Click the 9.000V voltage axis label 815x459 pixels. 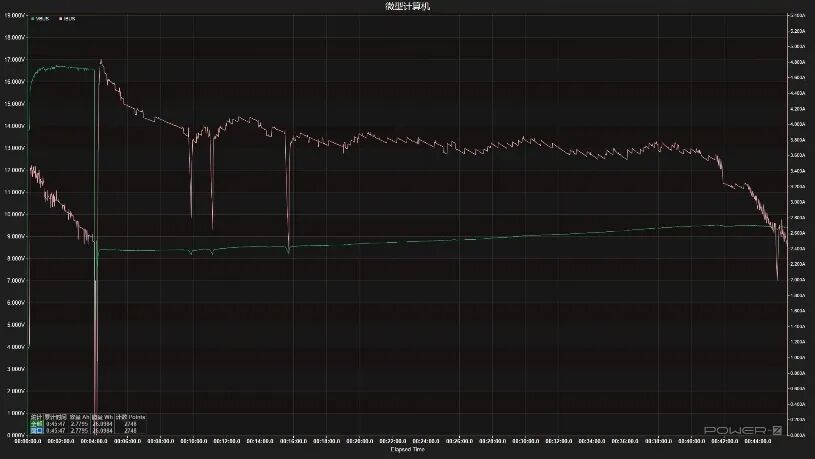click(x=14, y=237)
